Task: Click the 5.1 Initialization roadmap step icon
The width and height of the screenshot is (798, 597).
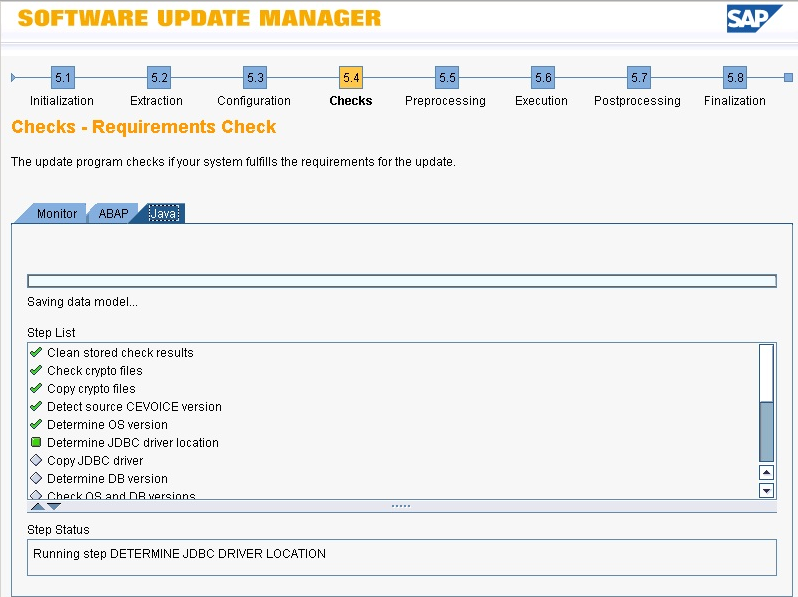Action: pos(63,78)
